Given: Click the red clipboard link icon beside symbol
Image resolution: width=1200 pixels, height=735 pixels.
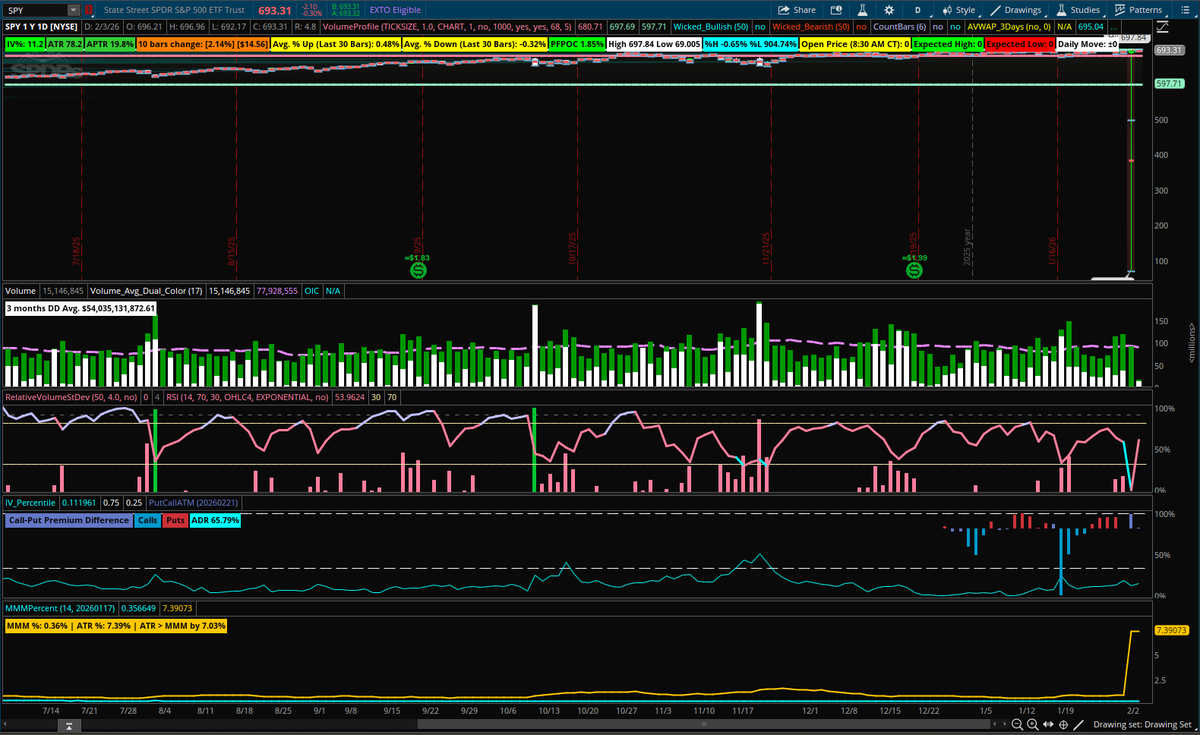Looking at the screenshot, I should (89, 10).
